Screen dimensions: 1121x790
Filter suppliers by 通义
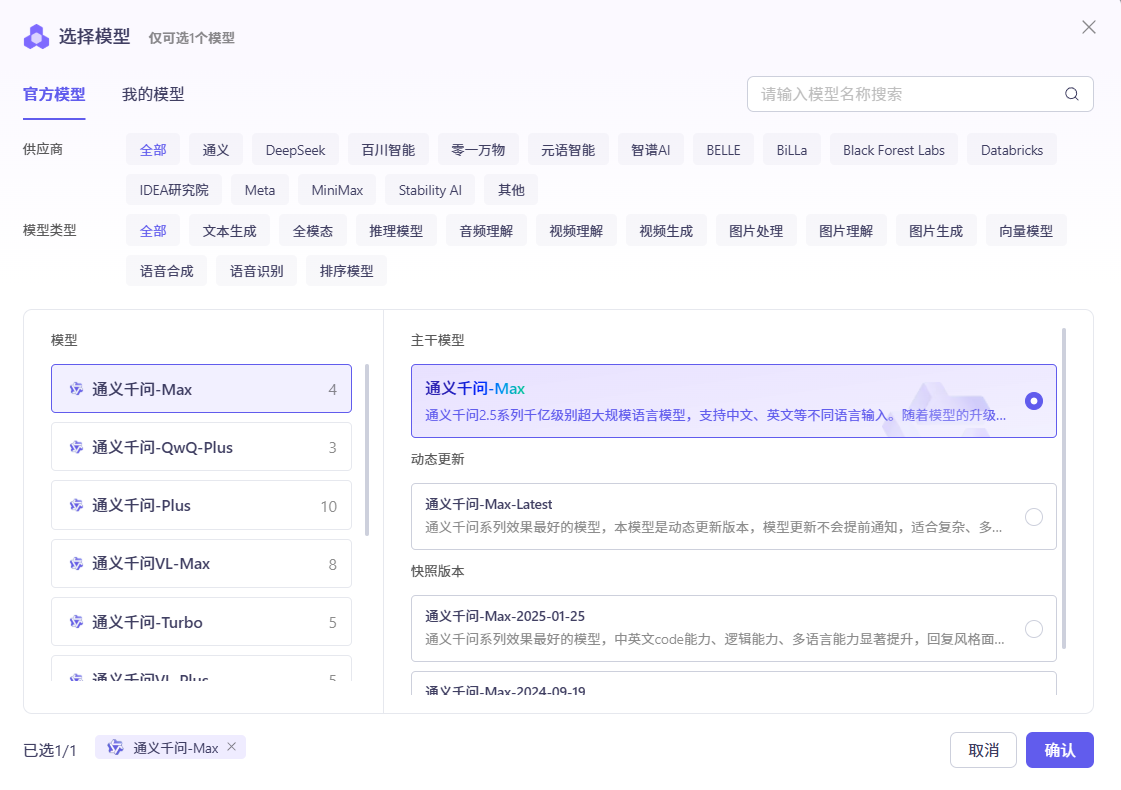[216, 149]
